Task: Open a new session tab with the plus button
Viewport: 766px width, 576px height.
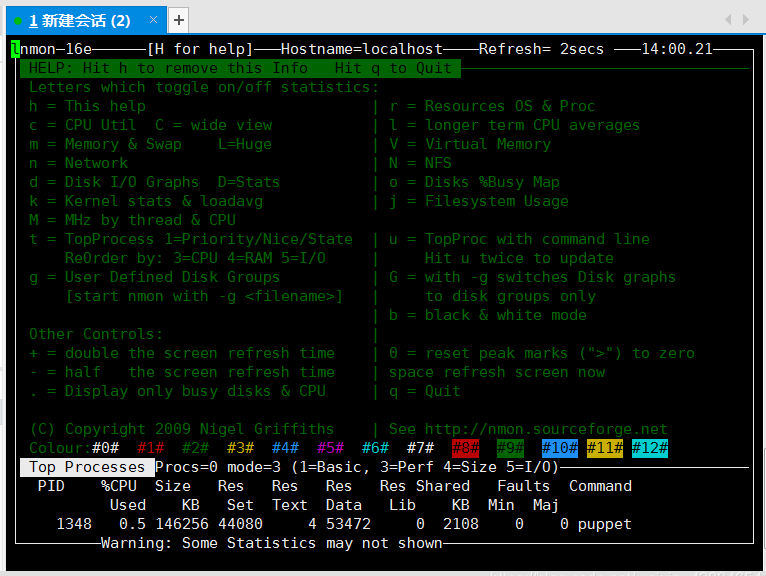Action: coord(179,20)
